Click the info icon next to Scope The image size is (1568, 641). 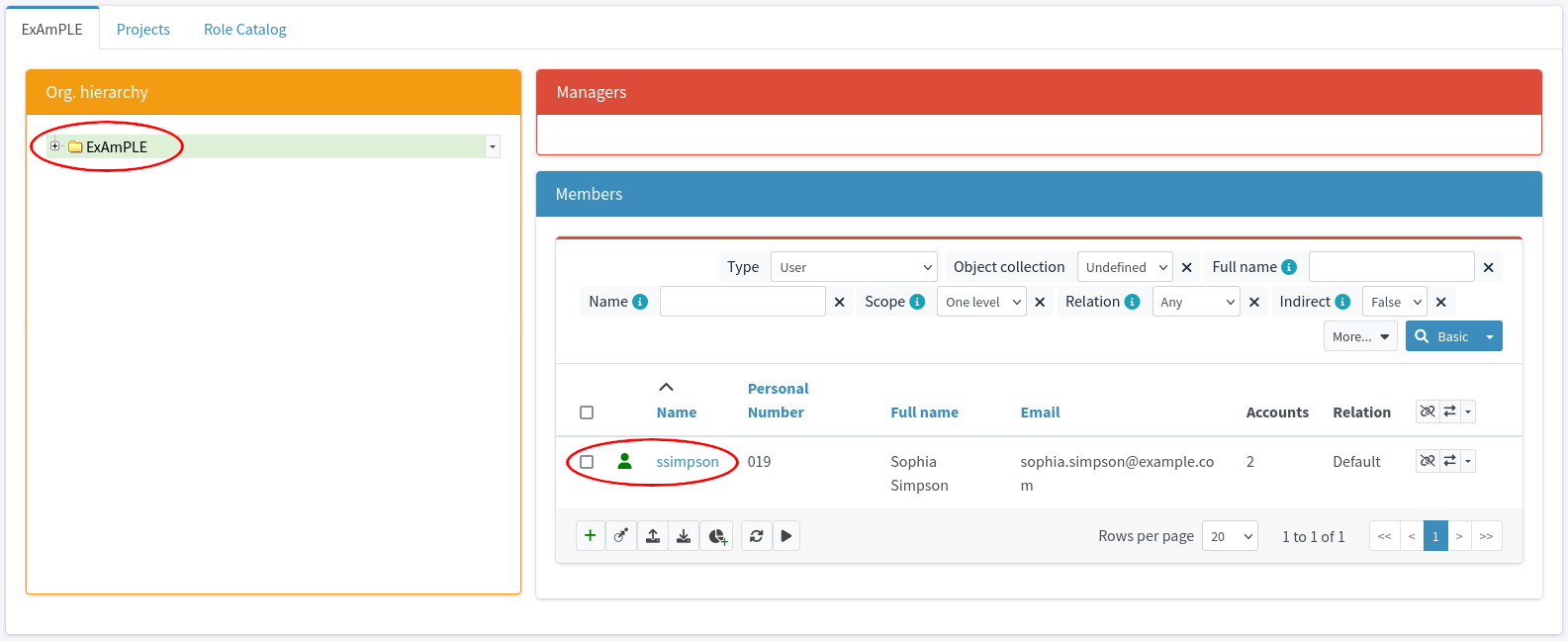pyautogui.click(x=917, y=302)
